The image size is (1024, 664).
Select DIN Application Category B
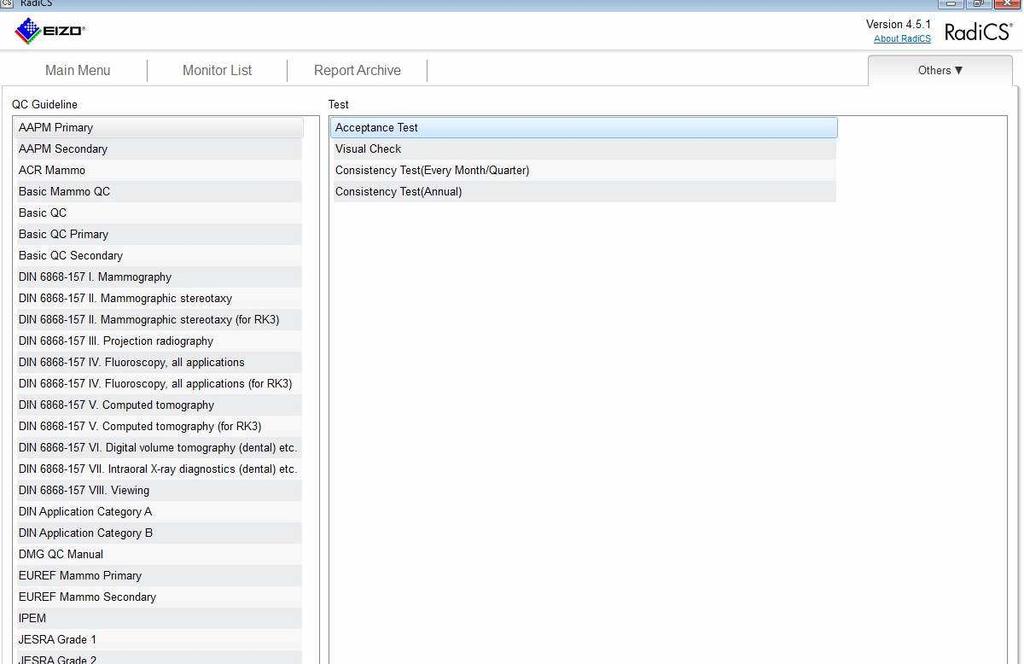click(159, 533)
